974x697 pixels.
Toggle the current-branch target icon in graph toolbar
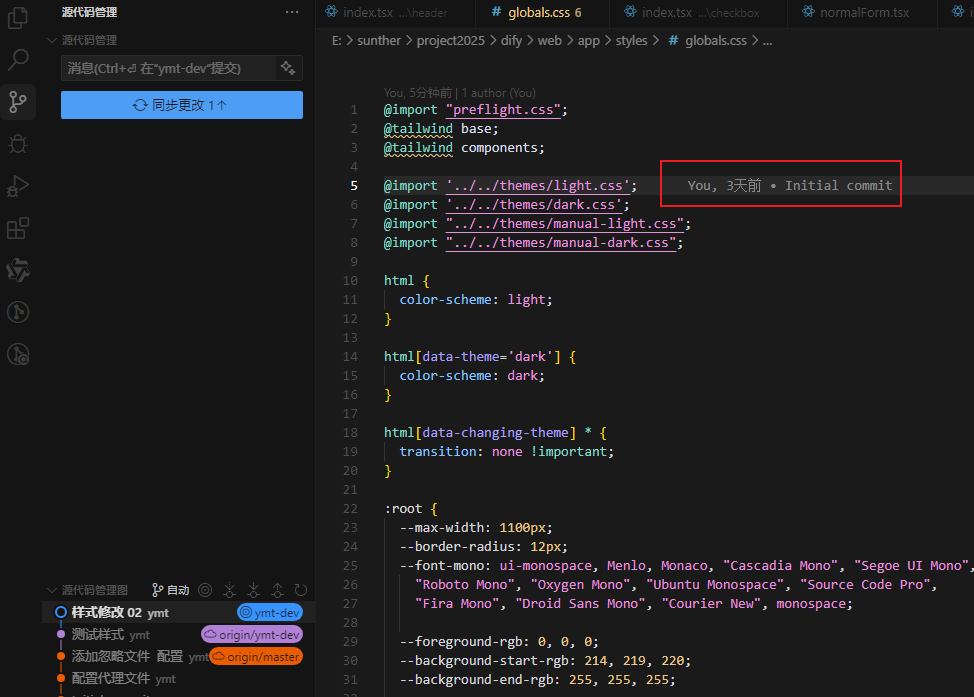point(205,589)
